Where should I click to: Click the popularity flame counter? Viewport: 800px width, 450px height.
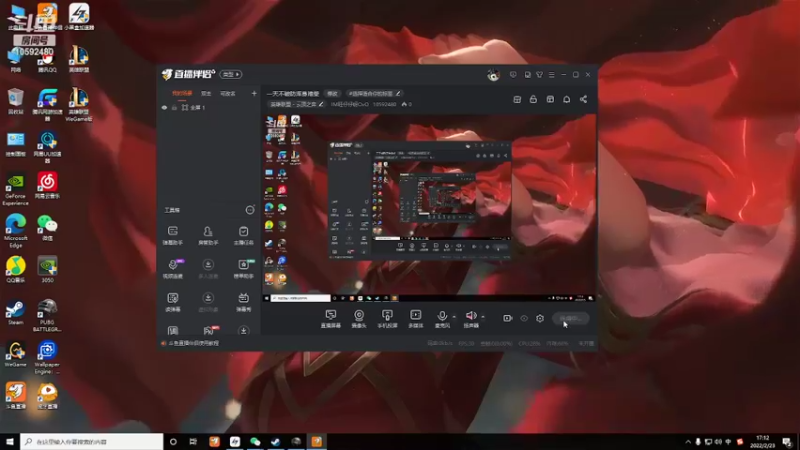click(x=407, y=104)
